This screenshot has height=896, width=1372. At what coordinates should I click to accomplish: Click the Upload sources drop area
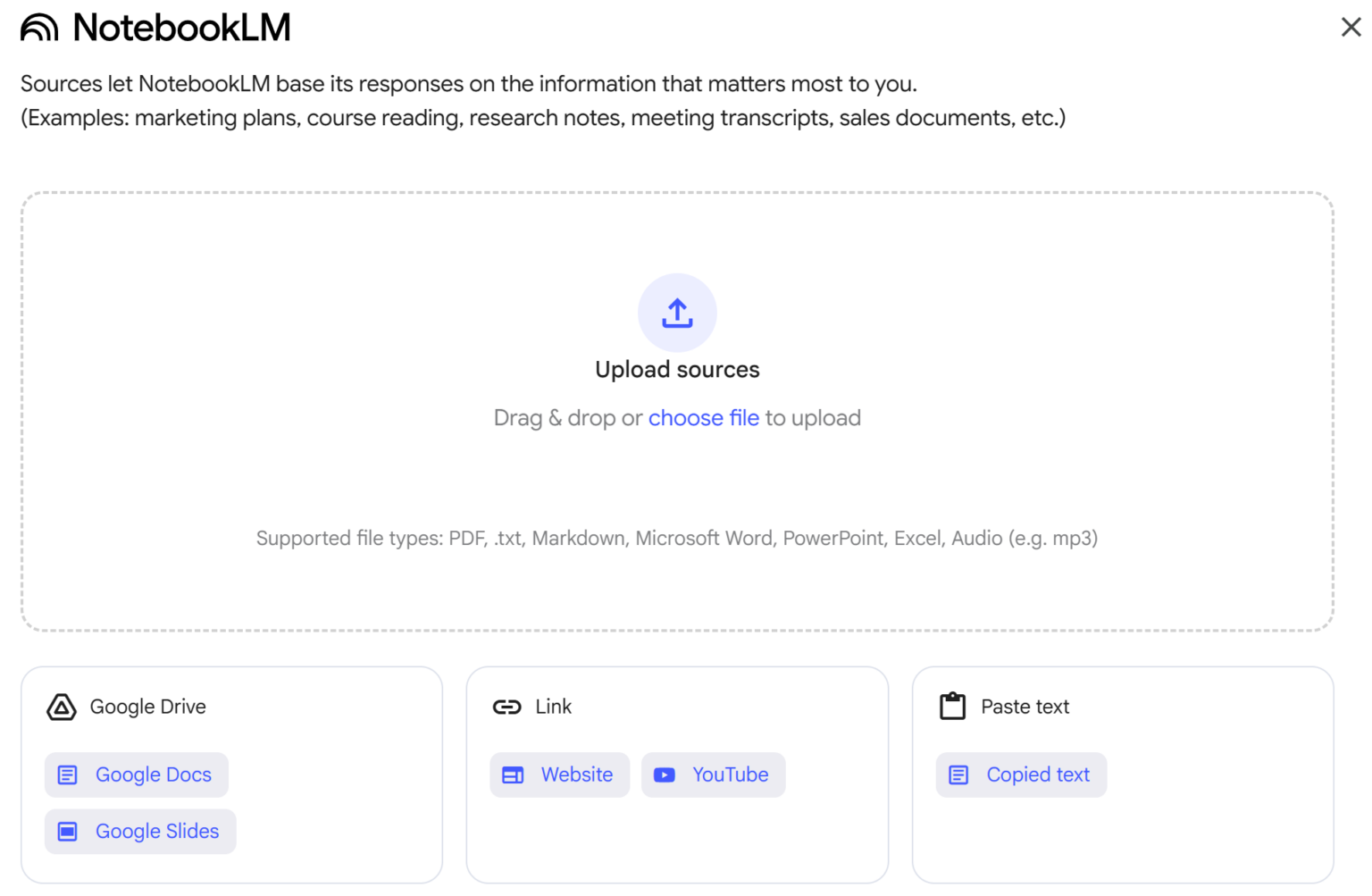676,411
